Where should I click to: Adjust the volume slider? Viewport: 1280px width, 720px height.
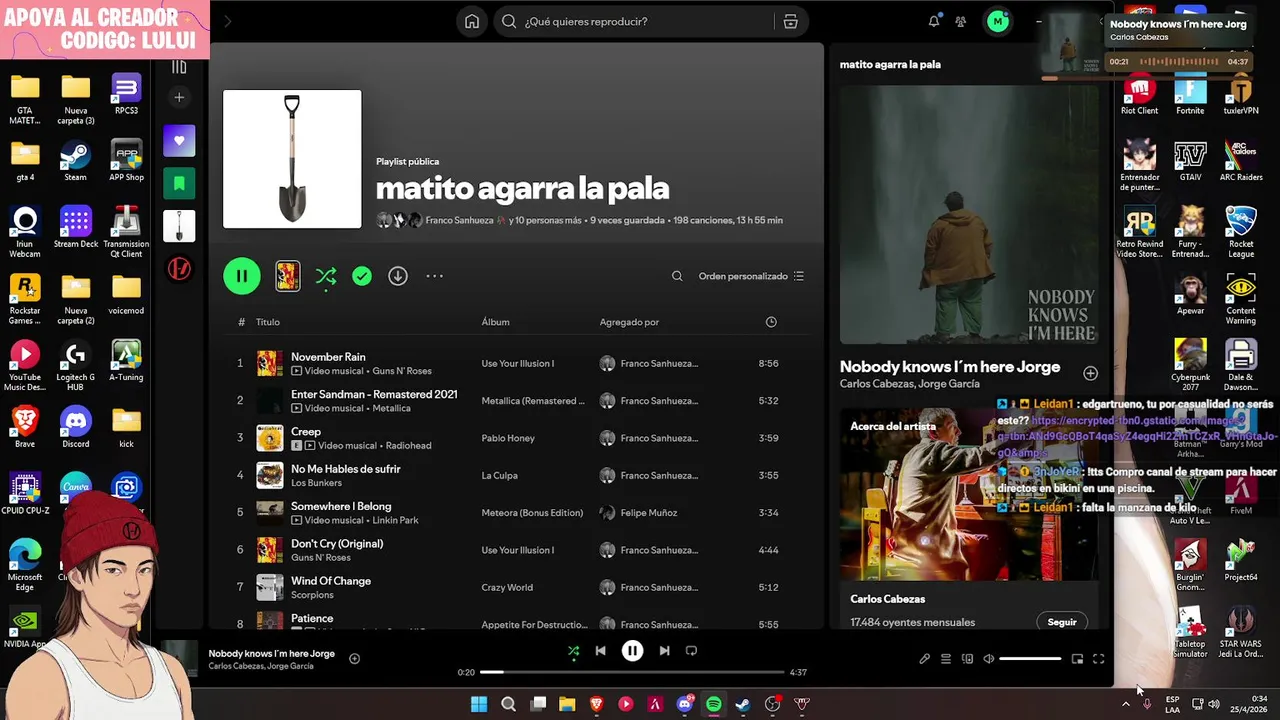point(1030,659)
